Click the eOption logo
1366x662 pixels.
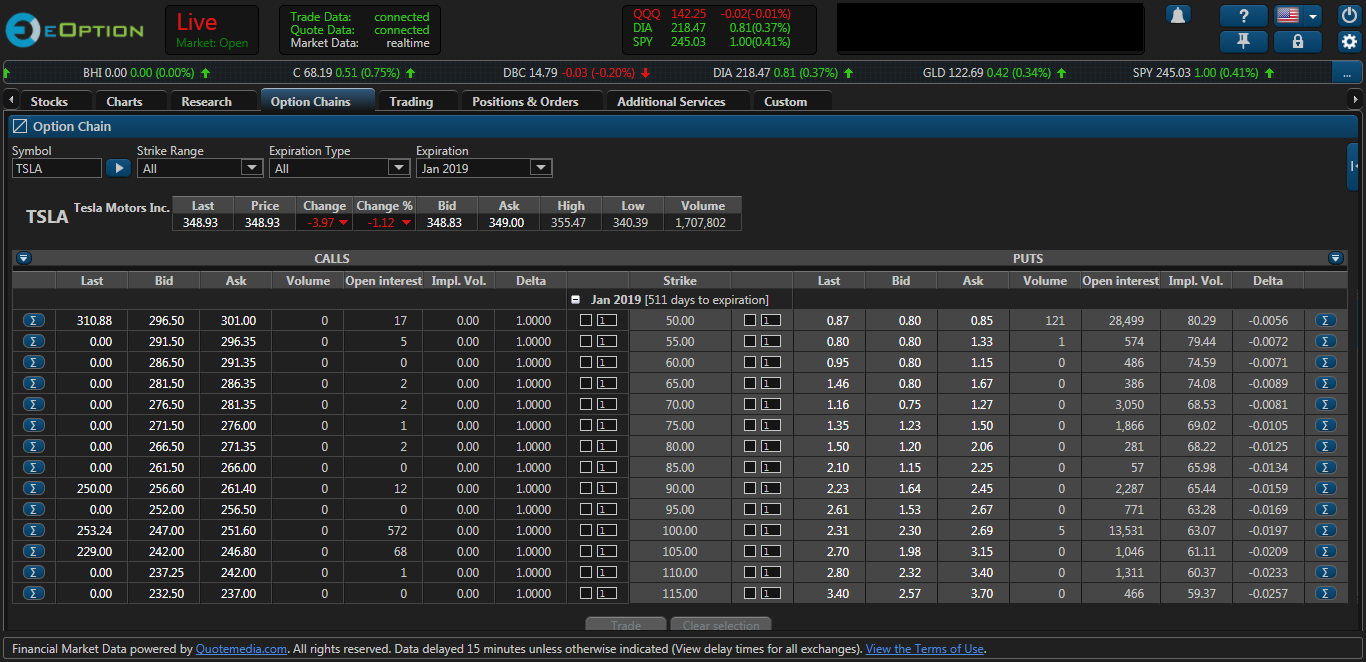click(74, 30)
